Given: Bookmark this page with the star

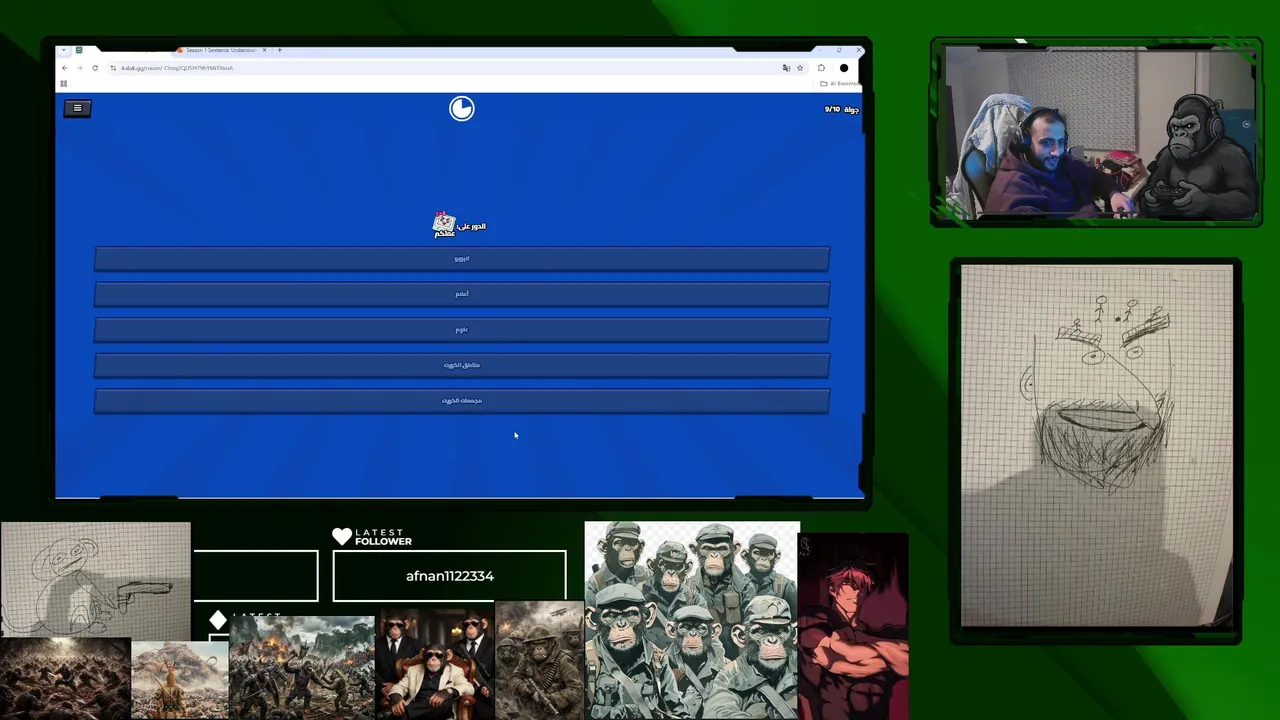Looking at the screenshot, I should [x=800, y=68].
